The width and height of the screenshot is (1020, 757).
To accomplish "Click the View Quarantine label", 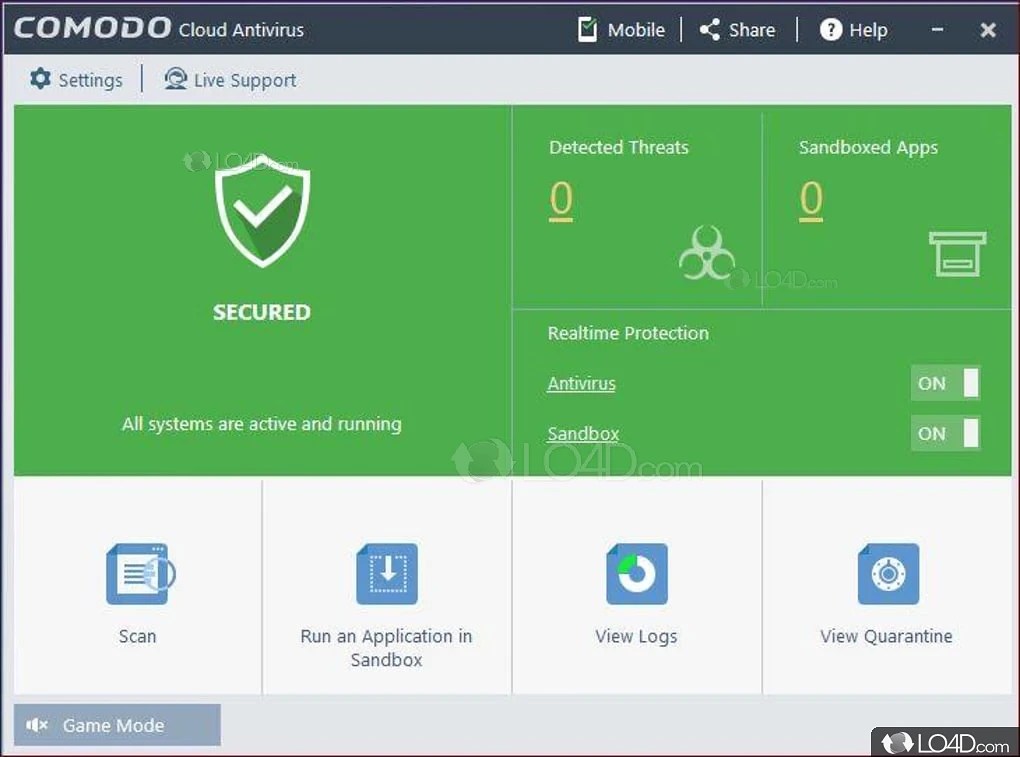I will coord(886,636).
